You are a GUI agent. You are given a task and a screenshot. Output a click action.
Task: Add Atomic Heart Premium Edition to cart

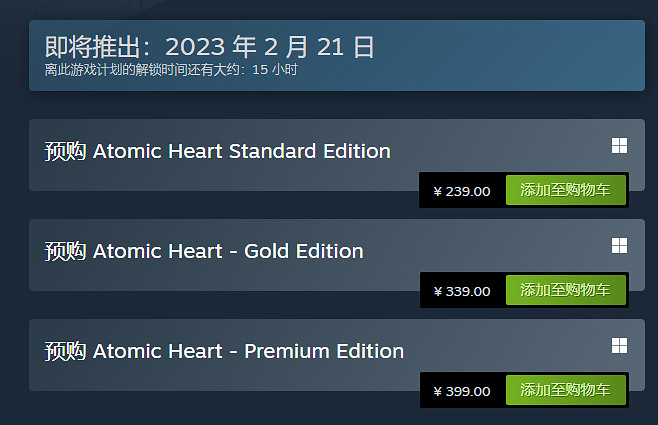coord(566,390)
